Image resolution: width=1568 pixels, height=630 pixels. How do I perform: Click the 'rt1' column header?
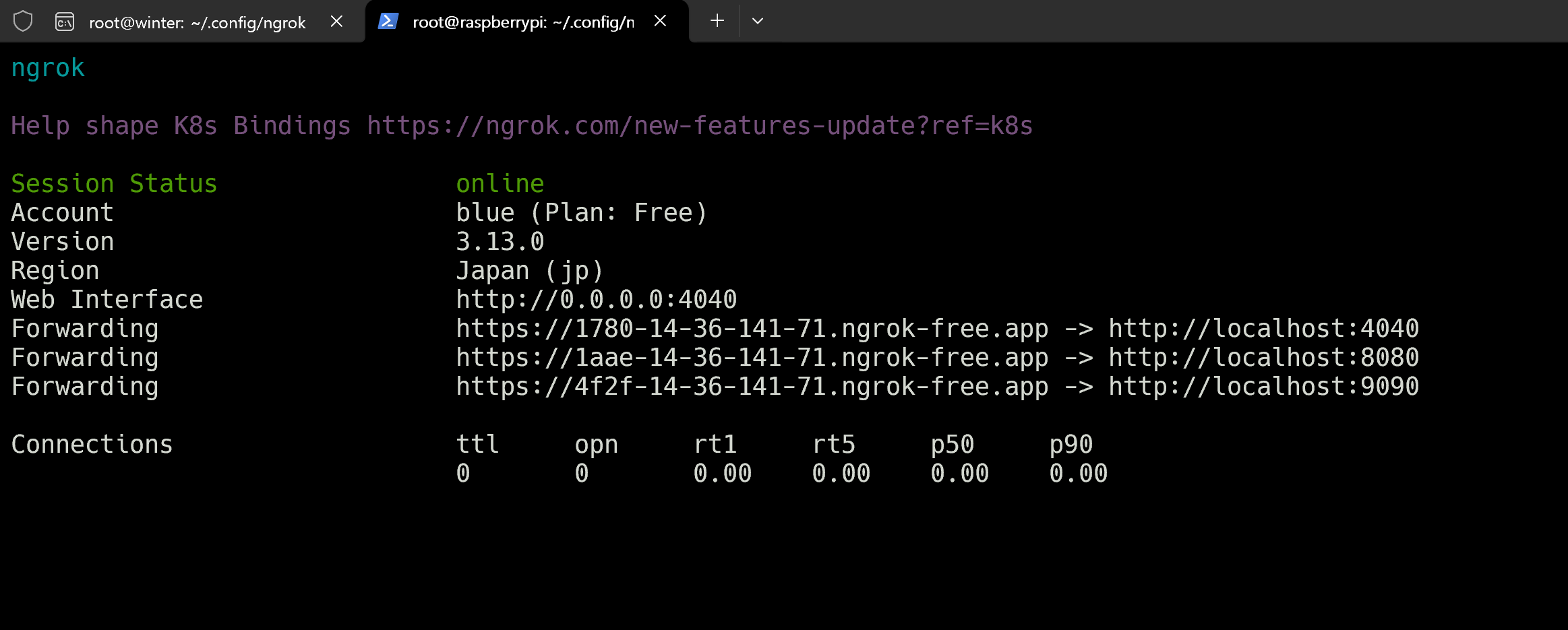[715, 444]
